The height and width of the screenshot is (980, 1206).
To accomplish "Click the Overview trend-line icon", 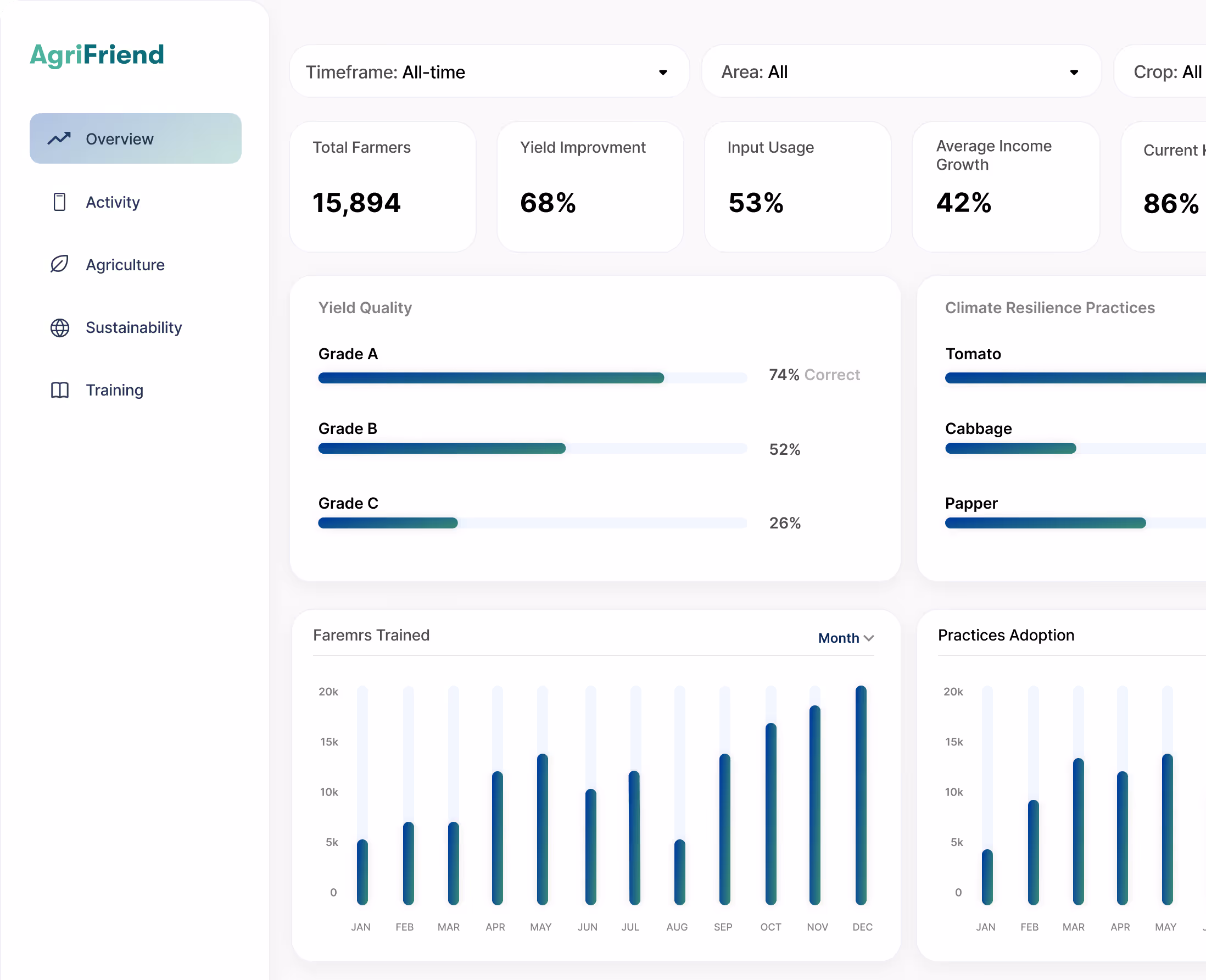I will (59, 138).
